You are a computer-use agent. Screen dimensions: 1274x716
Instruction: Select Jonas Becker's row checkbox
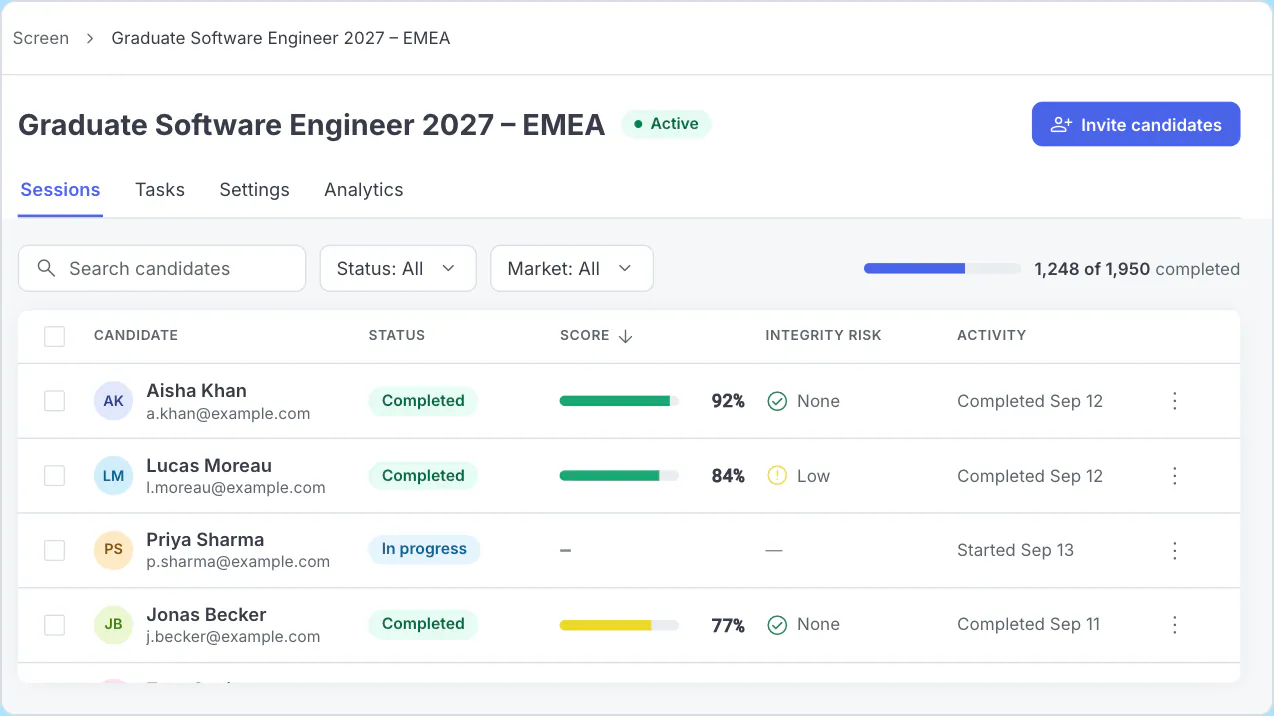point(54,625)
